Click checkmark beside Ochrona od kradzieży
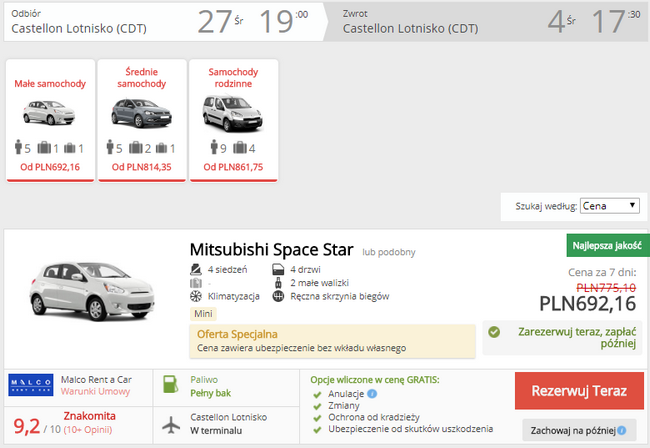650x448 pixels. [318, 417]
